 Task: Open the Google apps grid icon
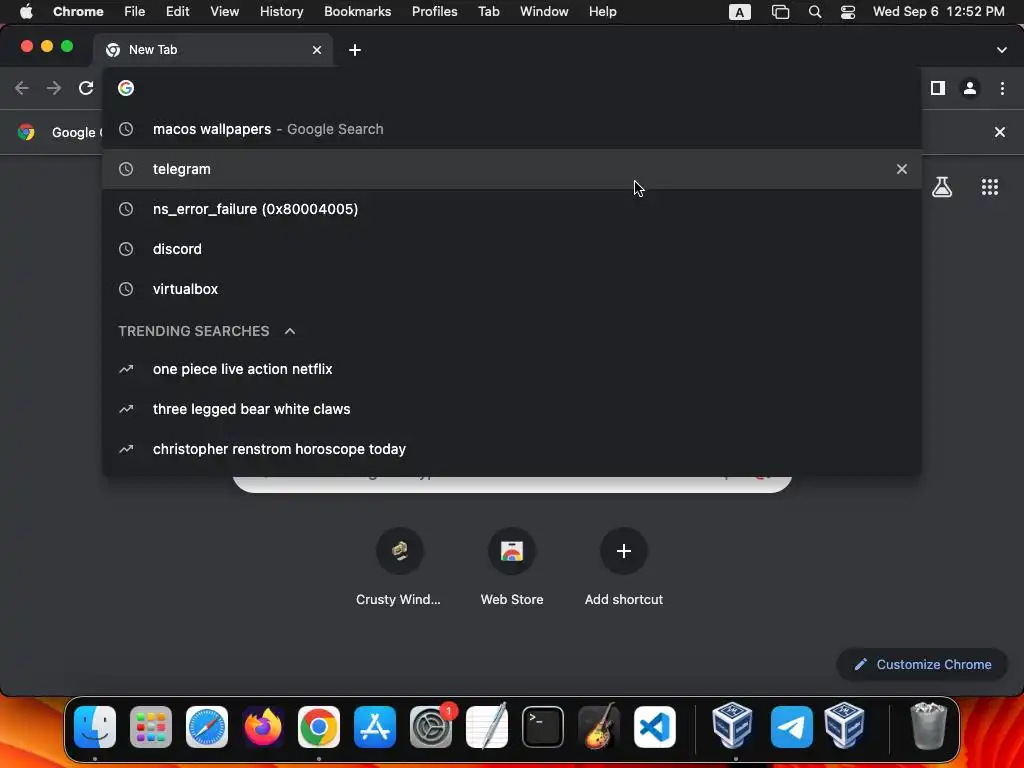click(x=990, y=187)
